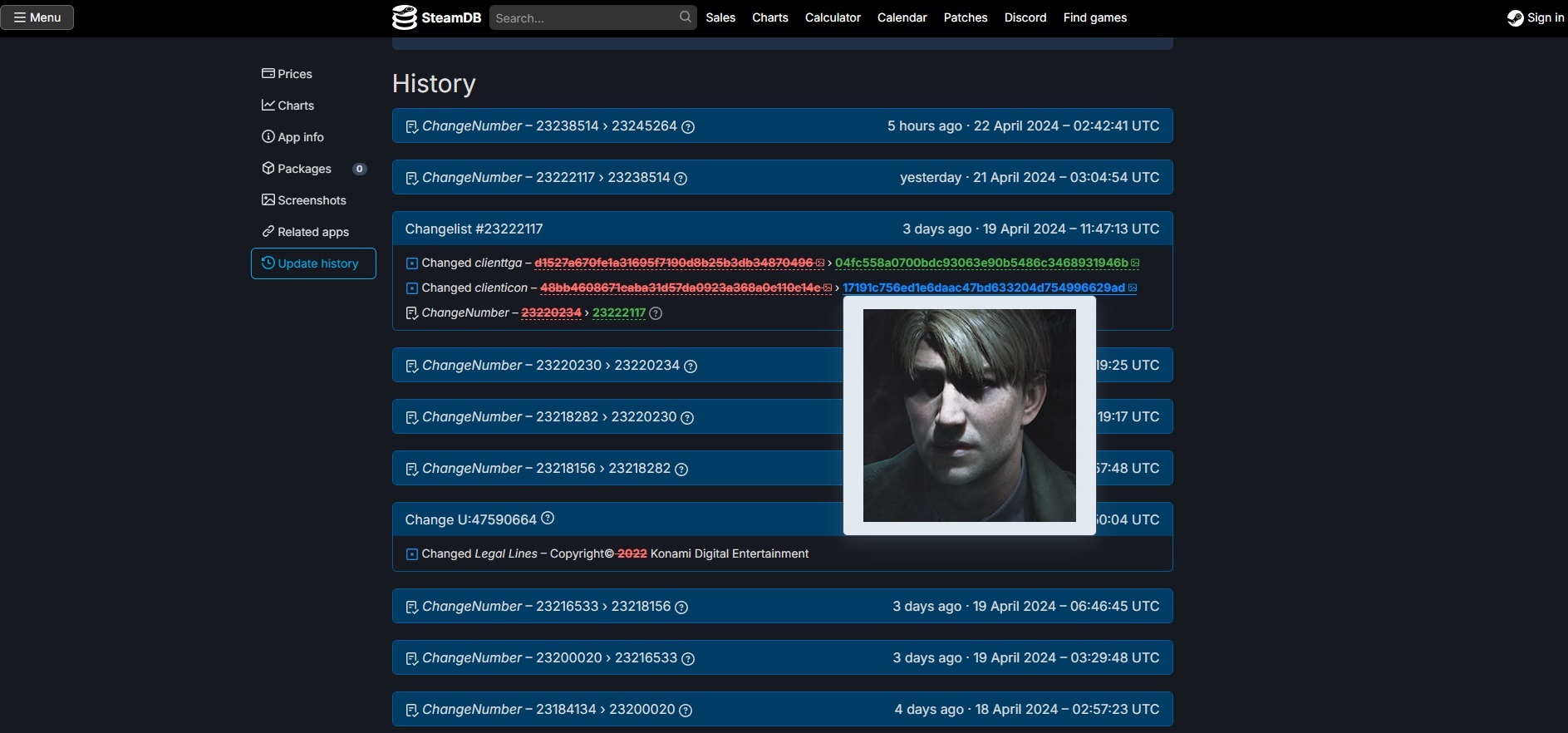The image size is (1568, 733).
Task: Click help icon next to Change U:47590664
Action: 548,518
